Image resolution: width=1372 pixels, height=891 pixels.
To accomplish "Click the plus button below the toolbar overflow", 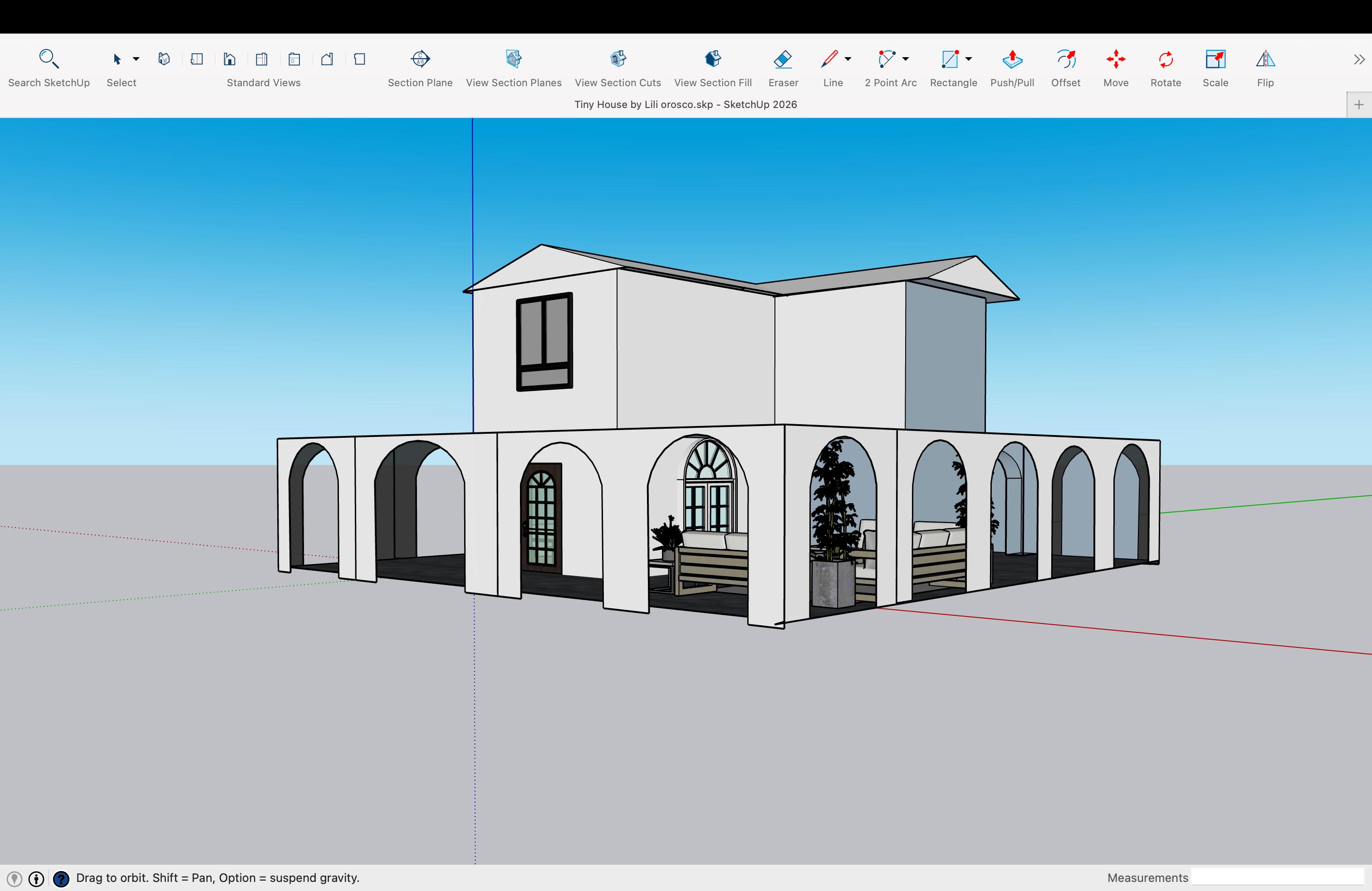I will (x=1359, y=104).
